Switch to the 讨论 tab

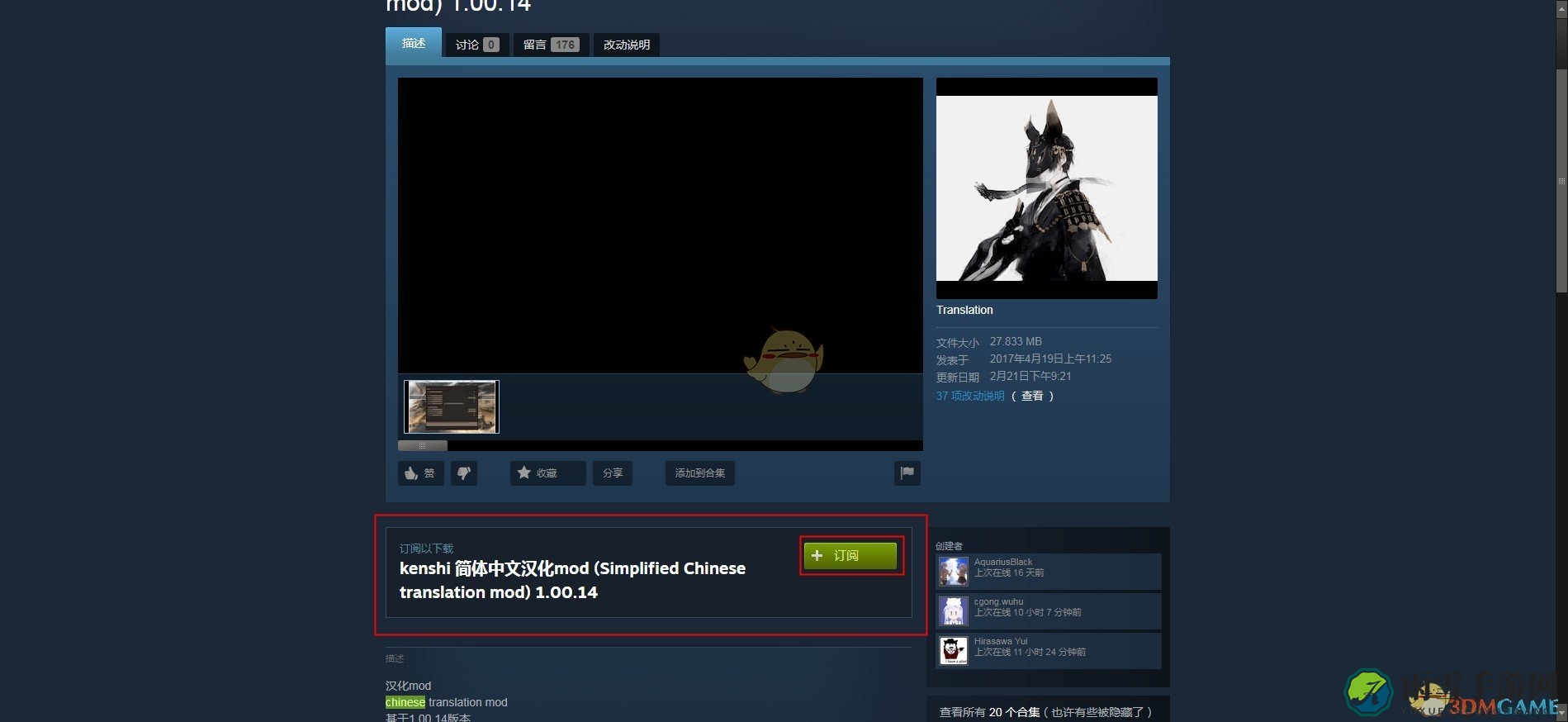(x=477, y=45)
